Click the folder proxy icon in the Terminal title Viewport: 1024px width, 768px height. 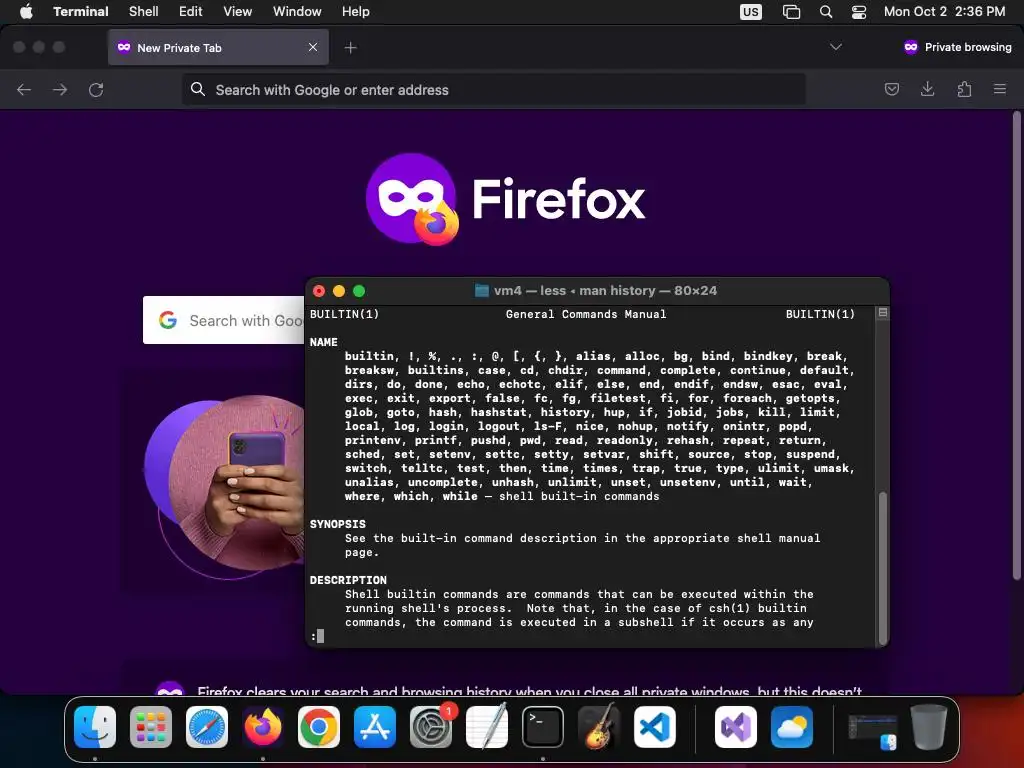[x=481, y=291]
